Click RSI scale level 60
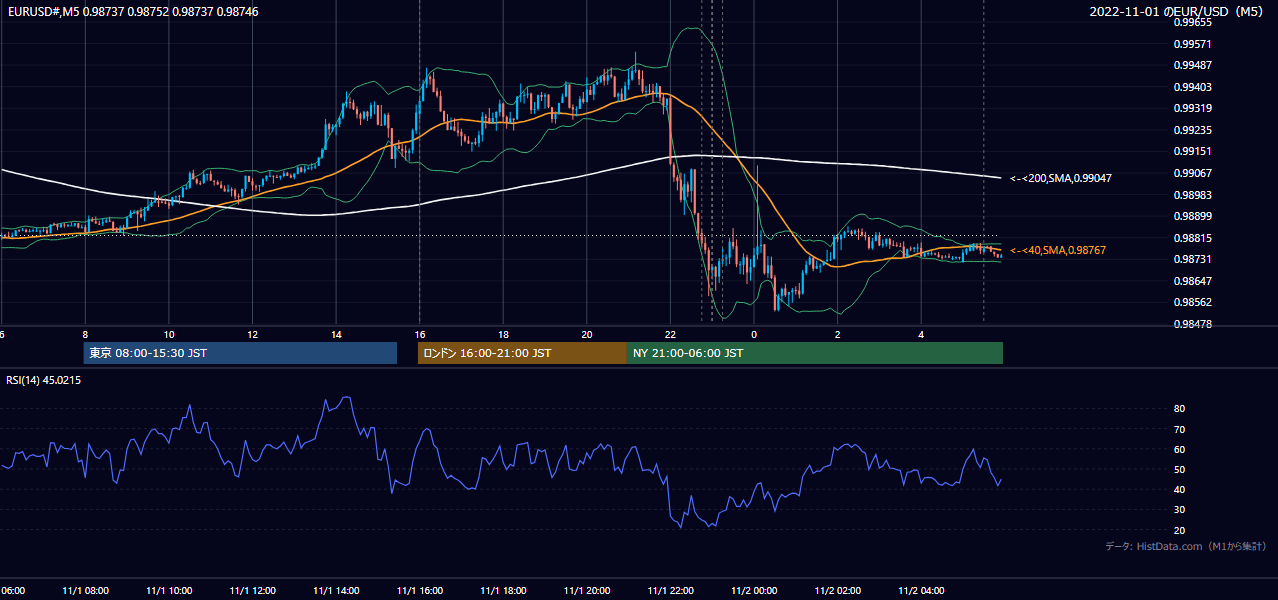The image size is (1278, 600). tap(1180, 449)
